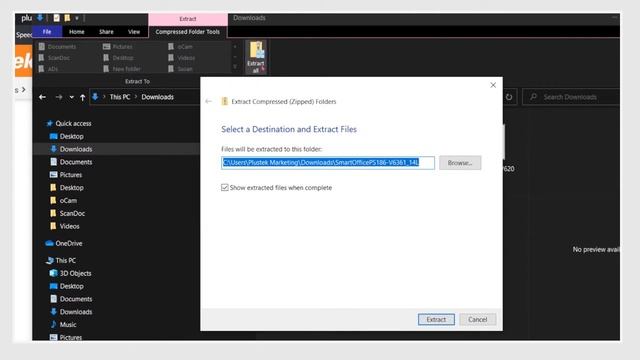Open 3D Objects under This PC
Image resolution: width=640 pixels, height=360 pixels.
coord(76,273)
